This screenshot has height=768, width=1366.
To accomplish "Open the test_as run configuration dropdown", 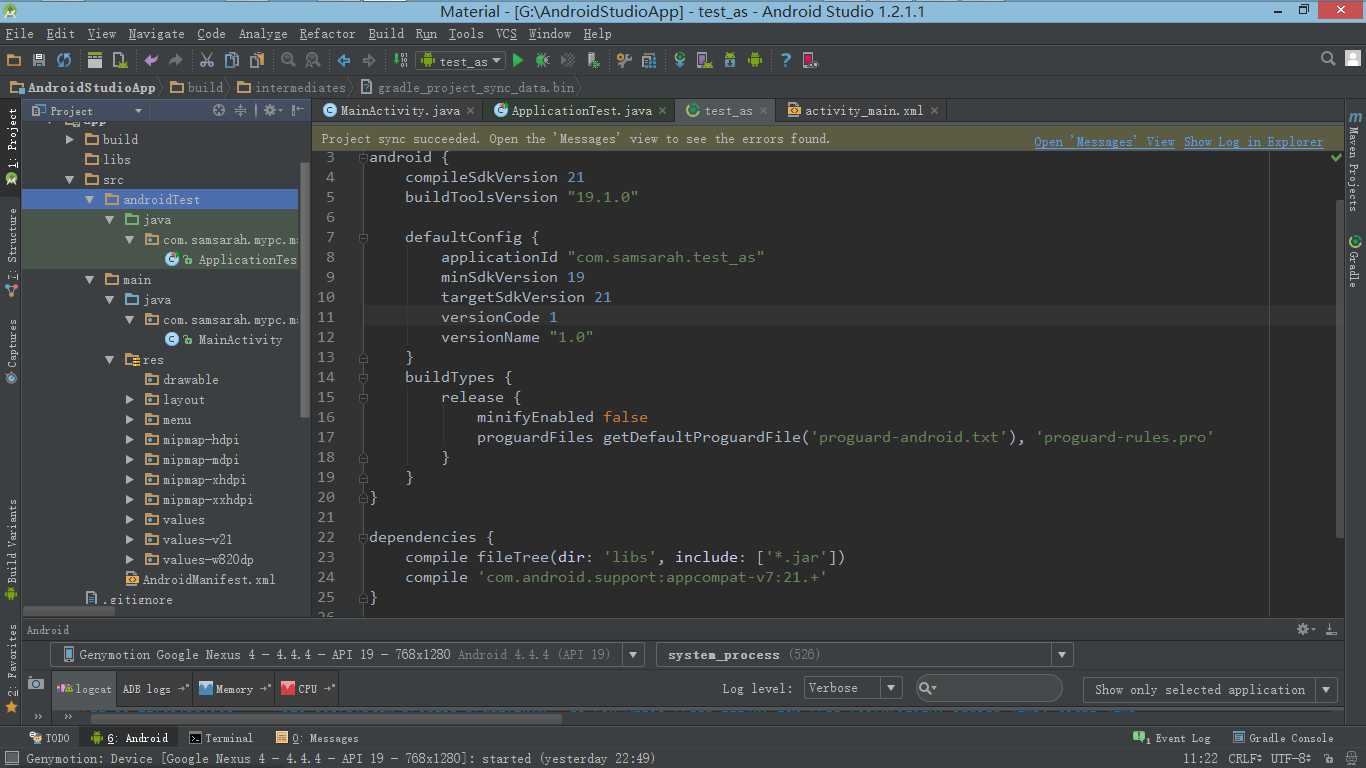I will pyautogui.click(x=461, y=61).
